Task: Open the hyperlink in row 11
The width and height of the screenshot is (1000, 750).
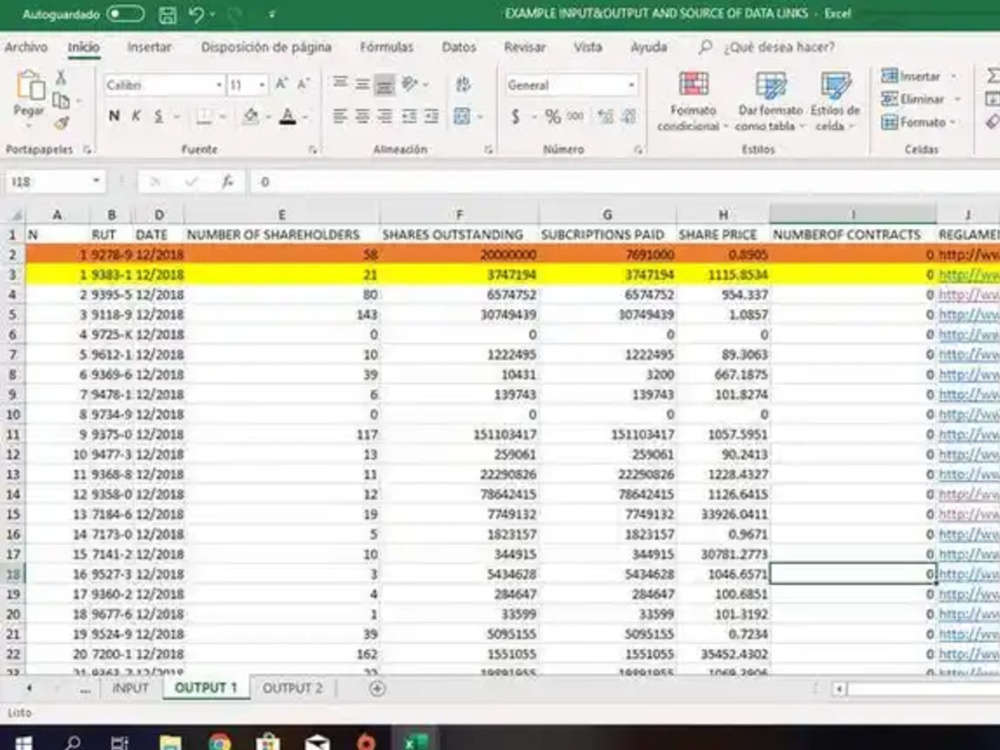Action: pos(969,434)
